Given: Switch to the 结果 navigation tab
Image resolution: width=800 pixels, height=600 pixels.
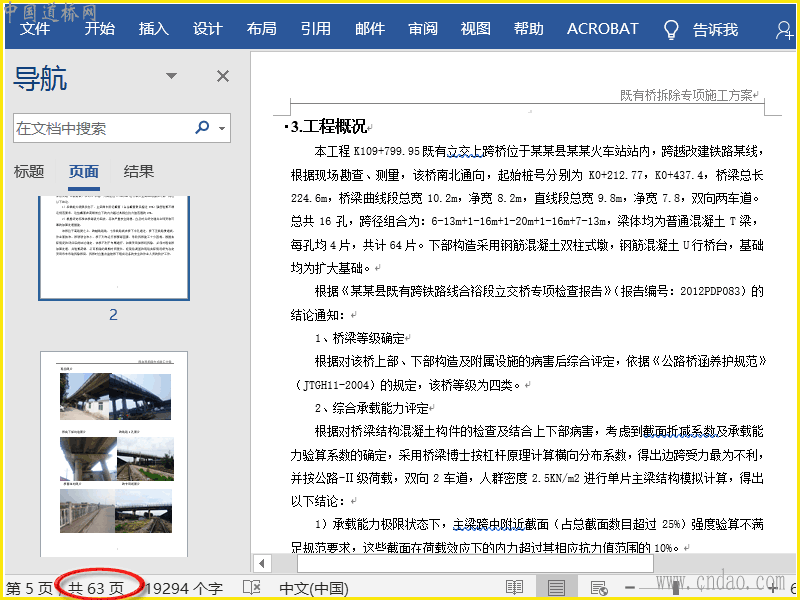Looking at the screenshot, I should click(138, 171).
